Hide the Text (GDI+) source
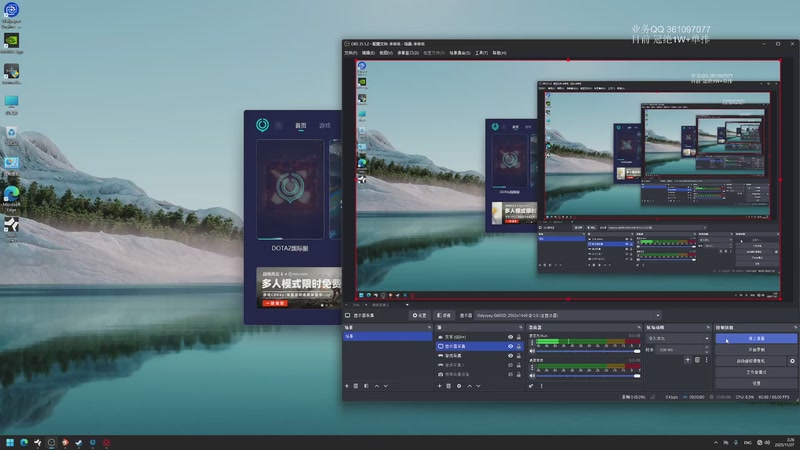Screen dimensions: 800x450 click(510, 337)
